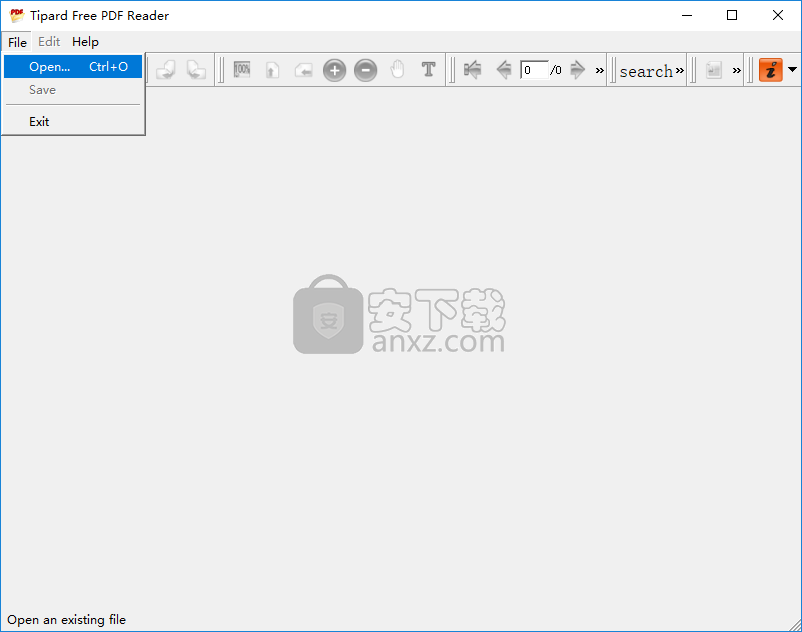Jump to the first page

click(x=473, y=70)
